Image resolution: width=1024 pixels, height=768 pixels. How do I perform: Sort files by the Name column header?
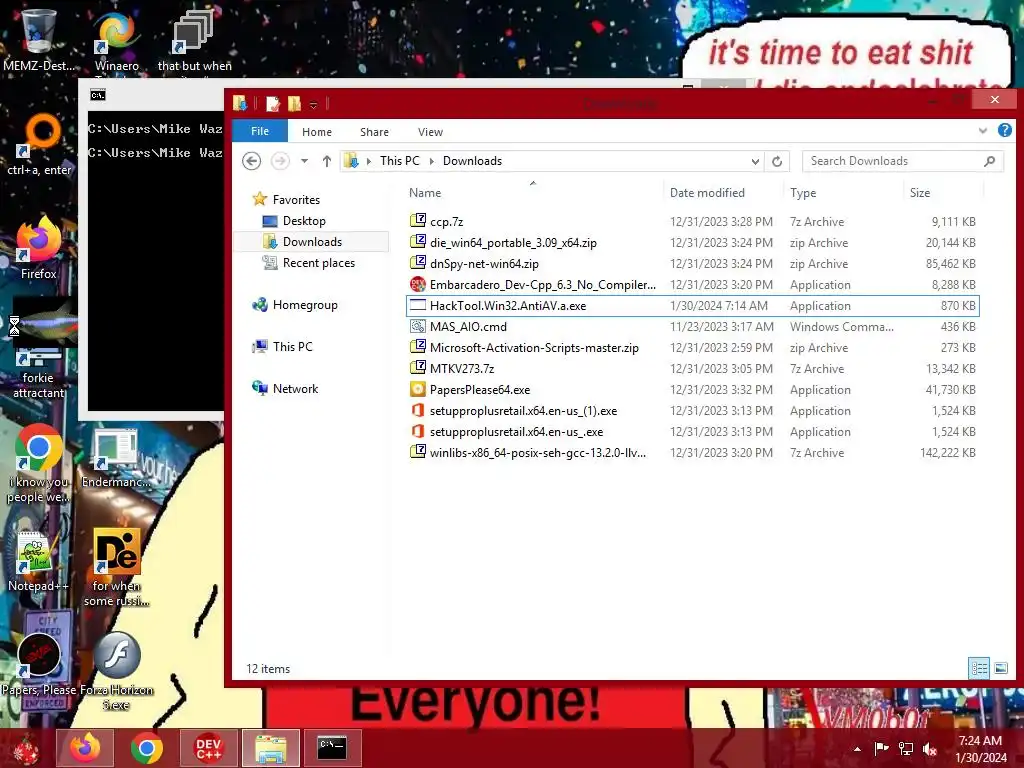[x=533, y=193]
